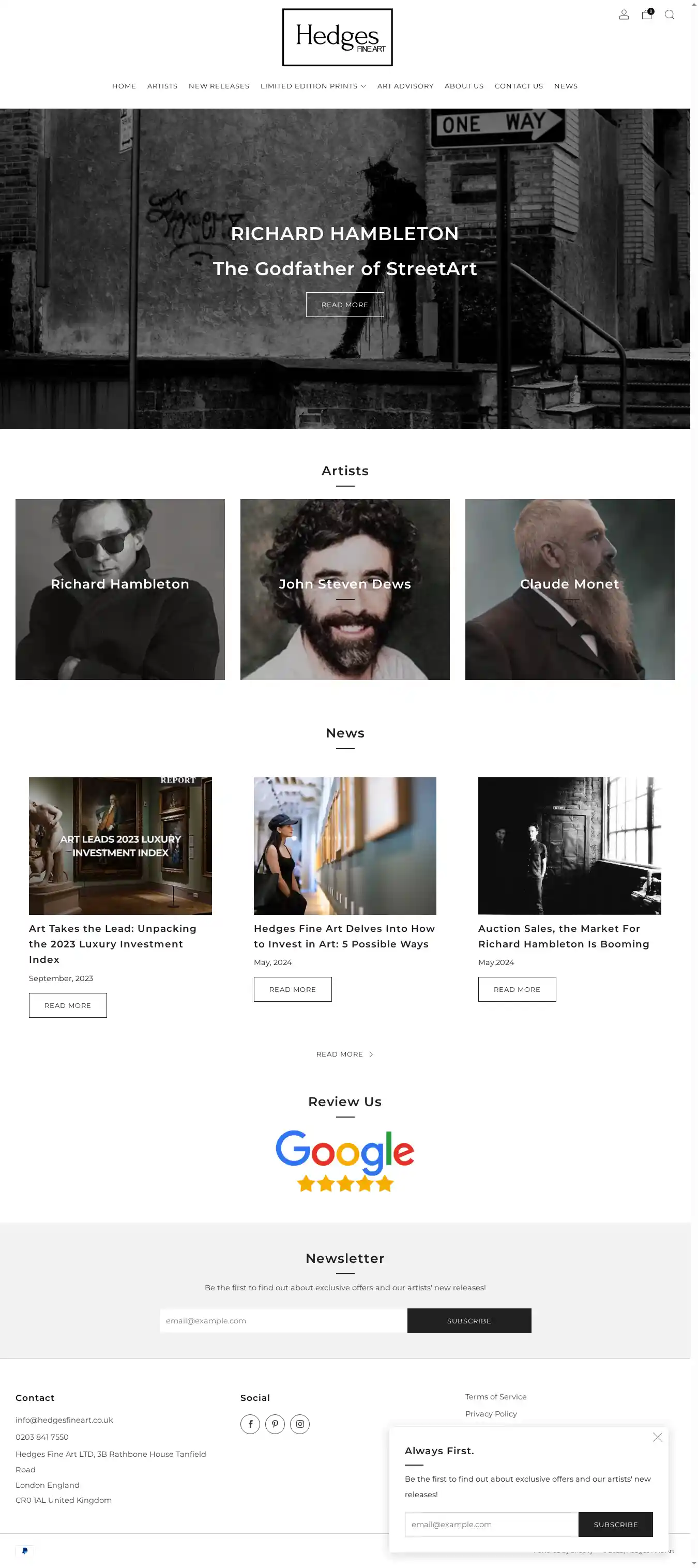
Task: Open the Terms of Service link
Action: [496, 1396]
